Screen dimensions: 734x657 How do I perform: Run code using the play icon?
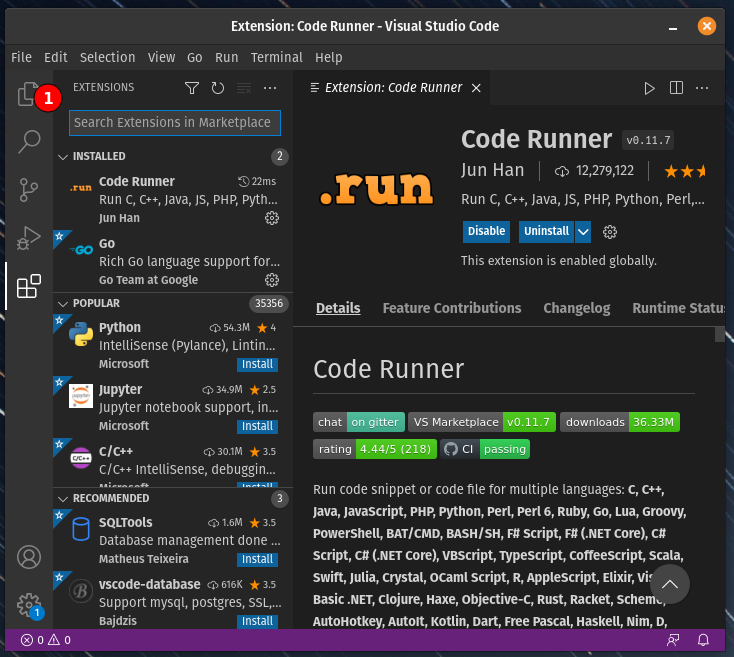tap(649, 88)
